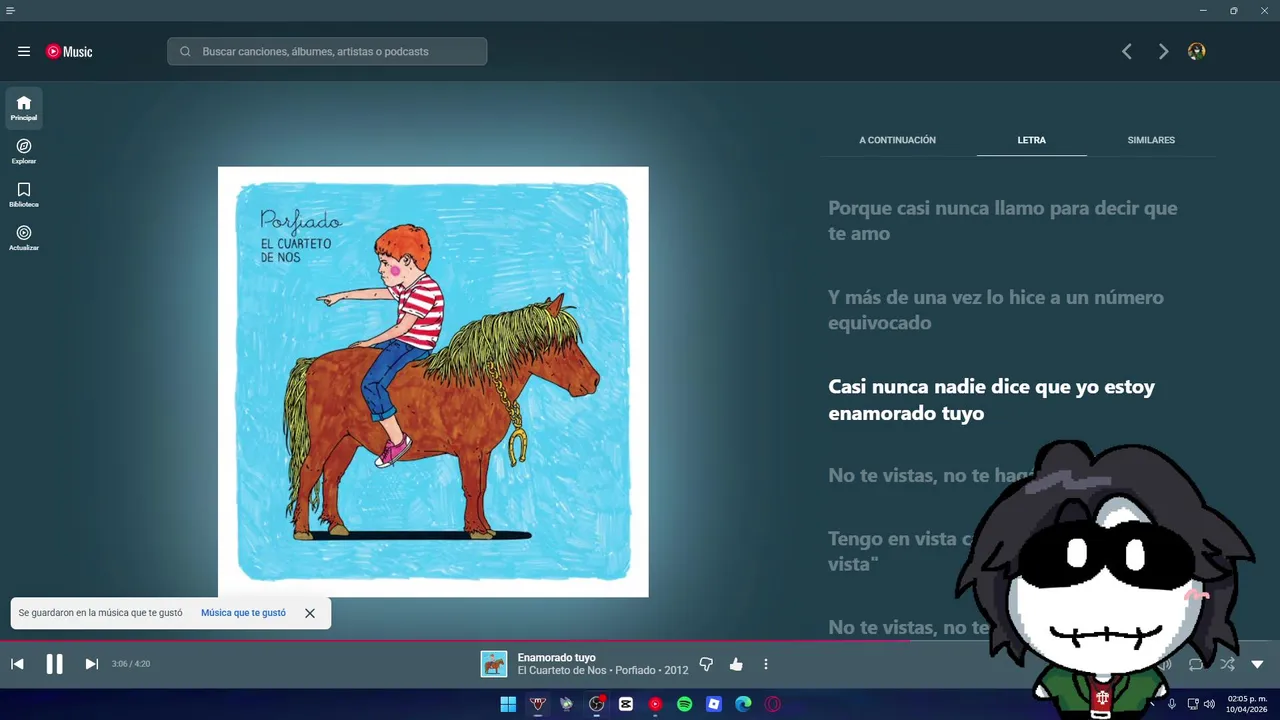Open taskbar volume speaker icon

[x=1209, y=704]
